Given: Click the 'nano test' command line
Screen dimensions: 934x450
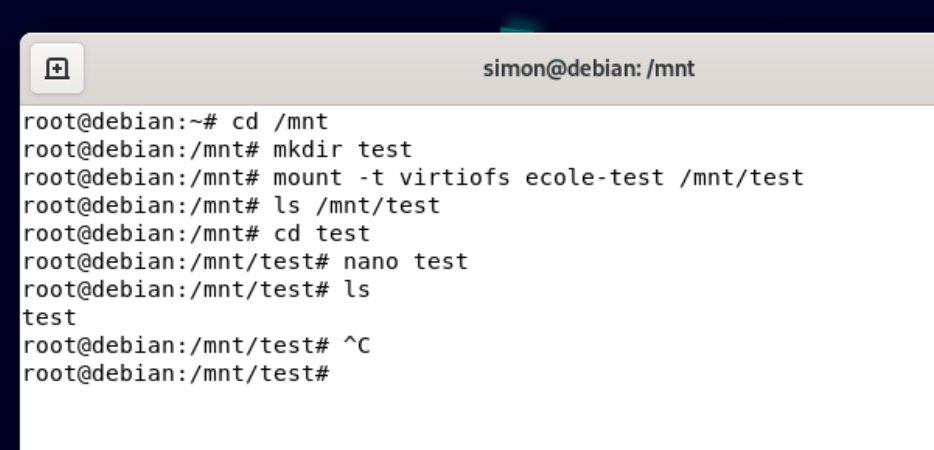Looking at the screenshot, I should point(245,262).
